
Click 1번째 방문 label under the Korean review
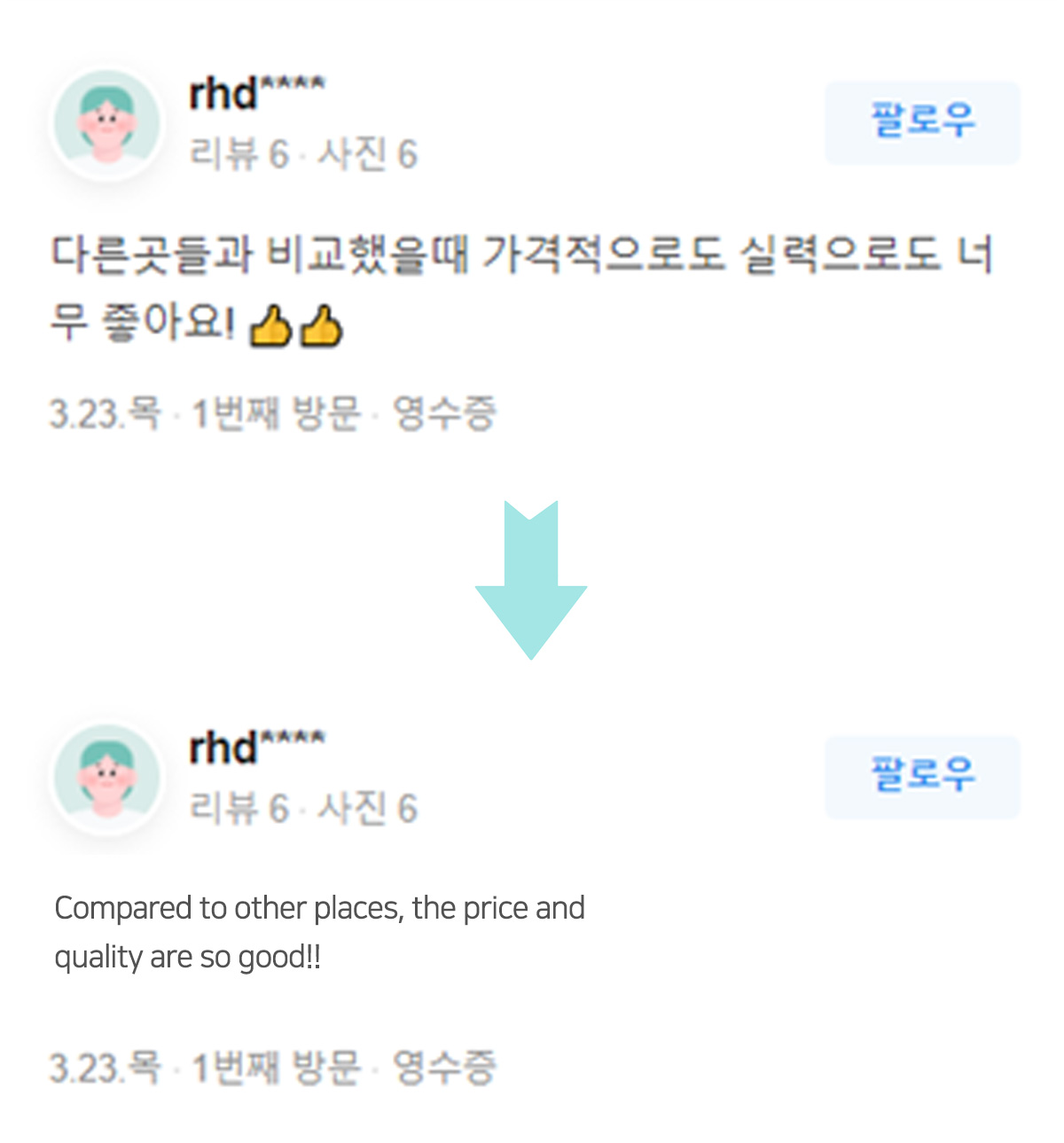(x=277, y=414)
